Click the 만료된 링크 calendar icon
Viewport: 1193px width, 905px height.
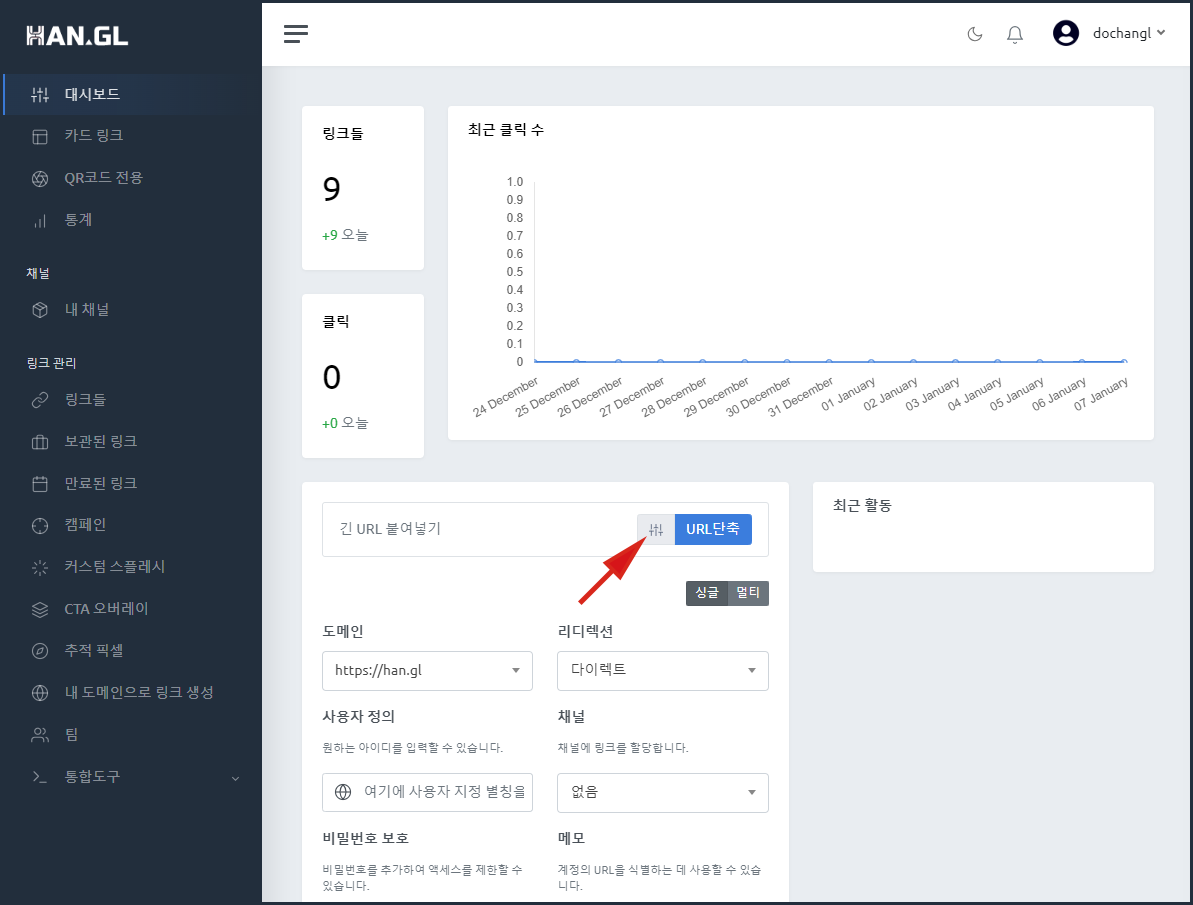tap(40, 483)
